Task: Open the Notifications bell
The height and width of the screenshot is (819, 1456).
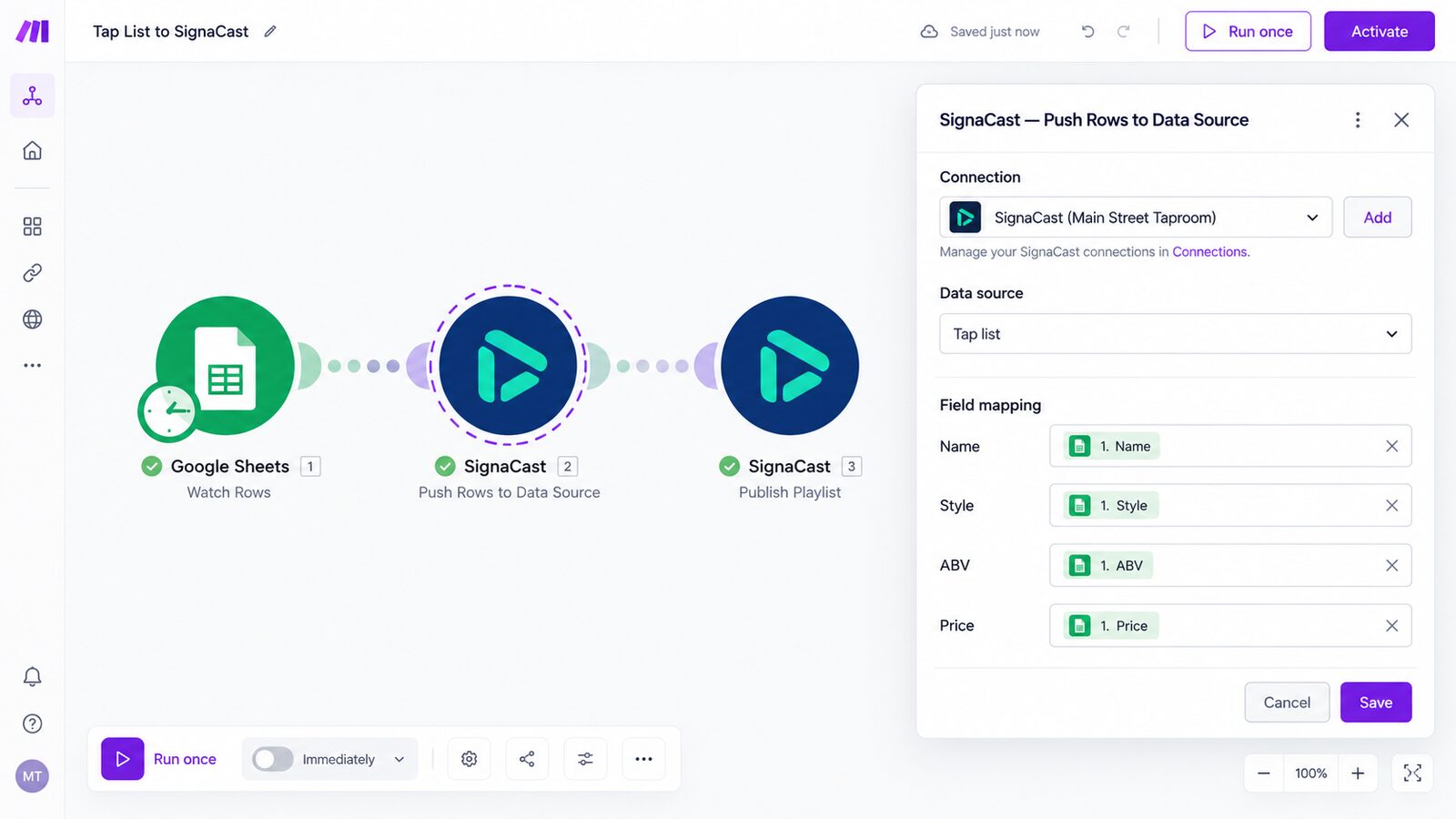Action: point(33,677)
